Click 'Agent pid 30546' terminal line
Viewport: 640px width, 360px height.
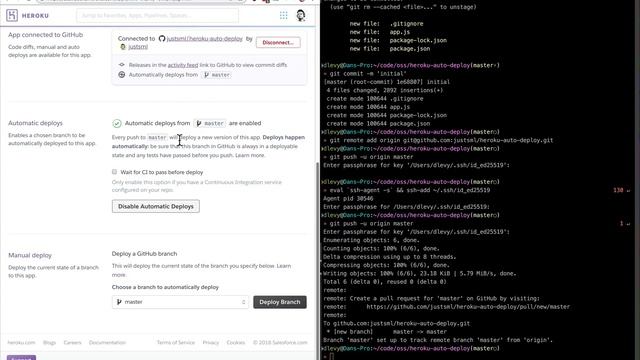pos(348,198)
